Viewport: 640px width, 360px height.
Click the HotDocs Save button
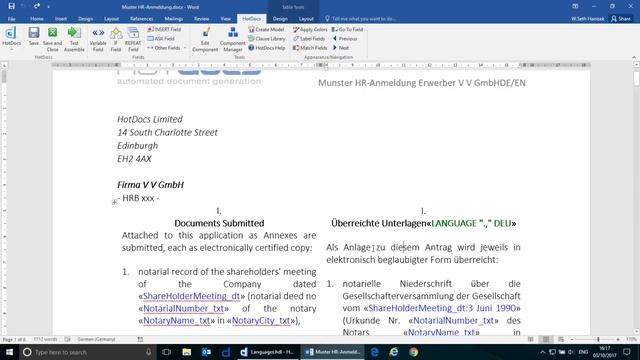pyautogui.click(x=34, y=36)
